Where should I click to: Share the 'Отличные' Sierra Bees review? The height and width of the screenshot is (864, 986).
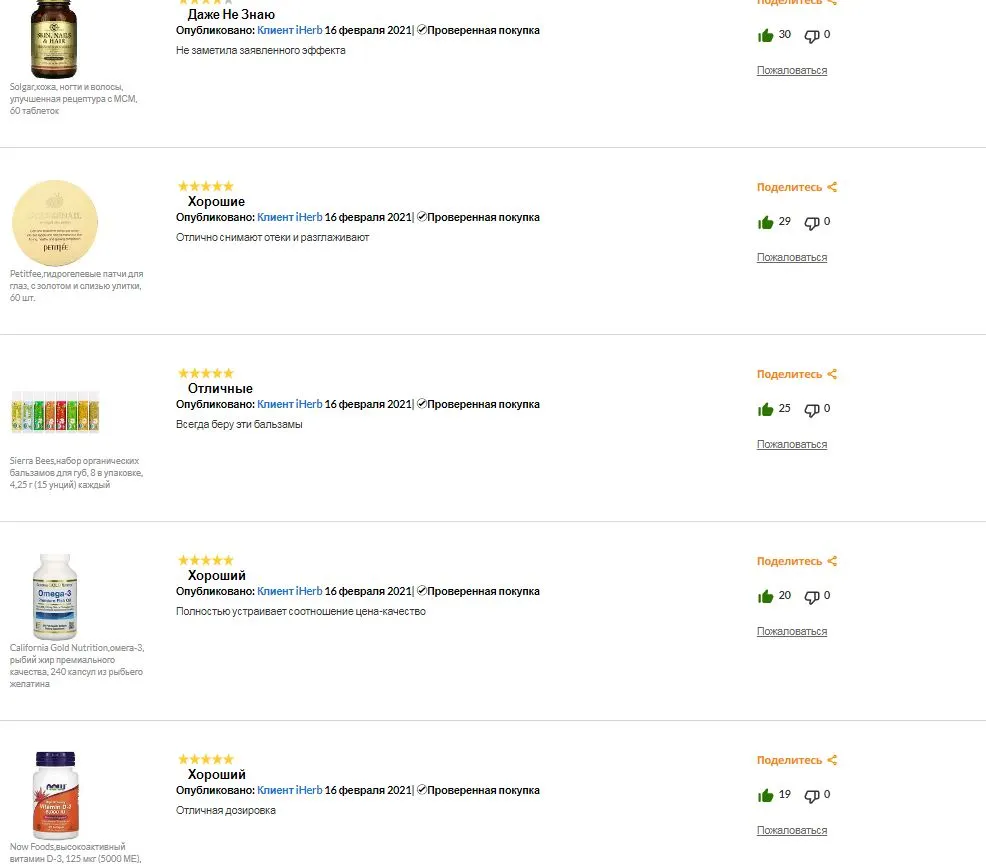797,374
